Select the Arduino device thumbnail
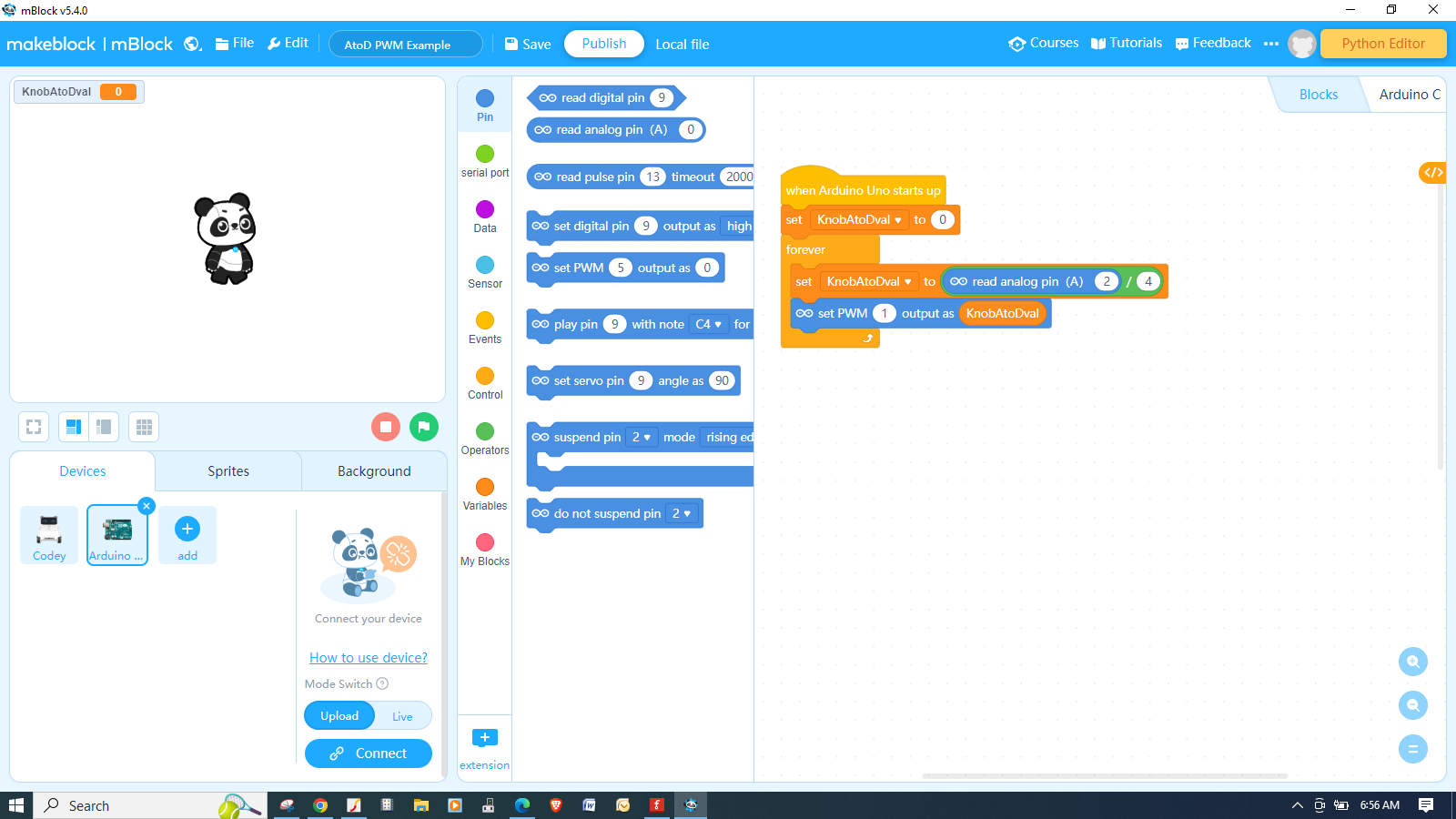This screenshot has height=819, width=1456. click(x=117, y=535)
